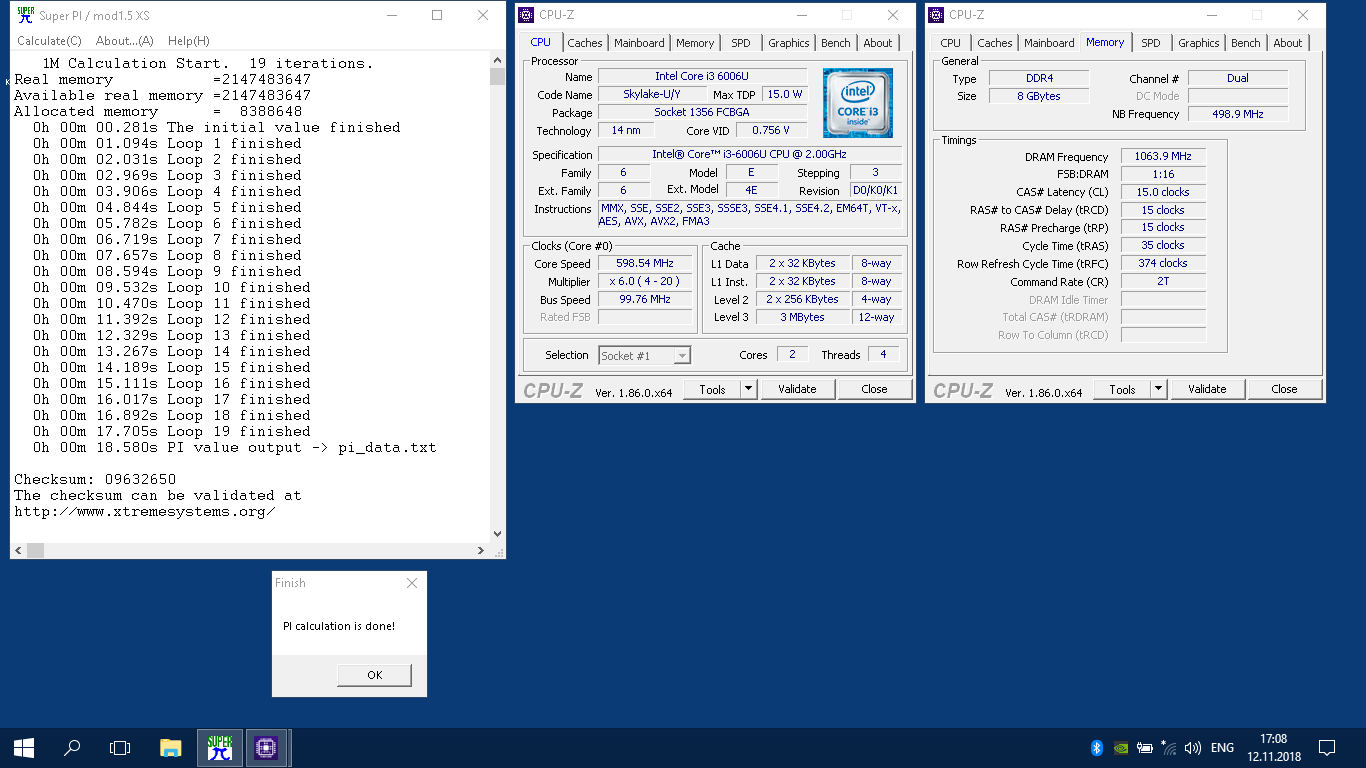Open the notification center icon
This screenshot has height=768, width=1366.
click(x=1327, y=747)
